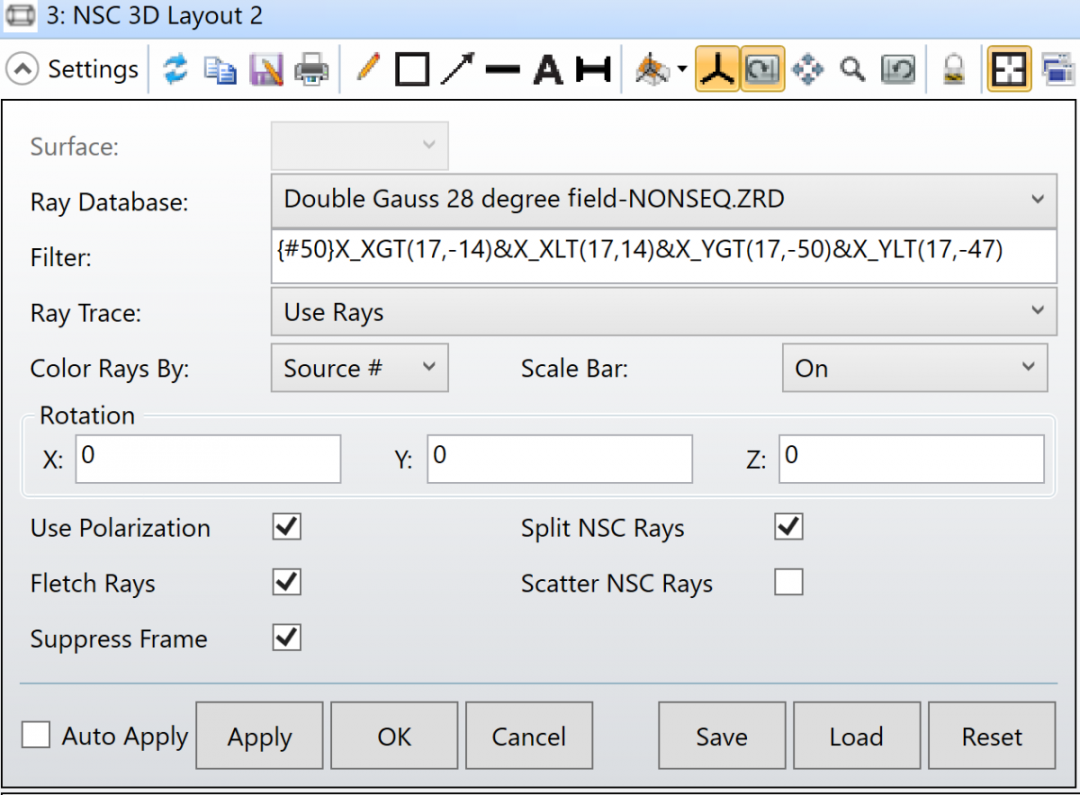Click the lock window icon

point(954,70)
